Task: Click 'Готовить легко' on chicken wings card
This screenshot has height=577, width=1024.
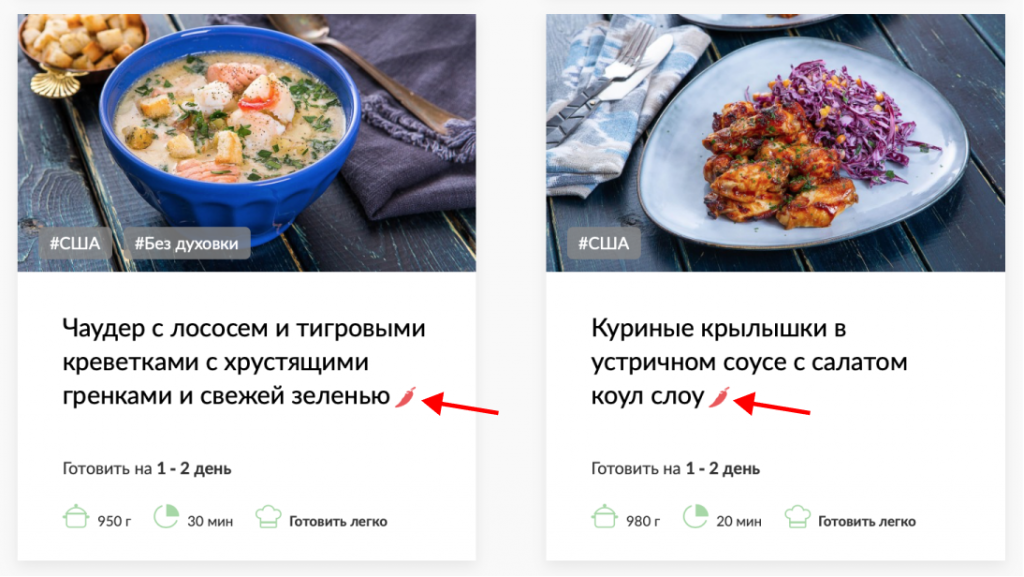Action: (x=867, y=522)
